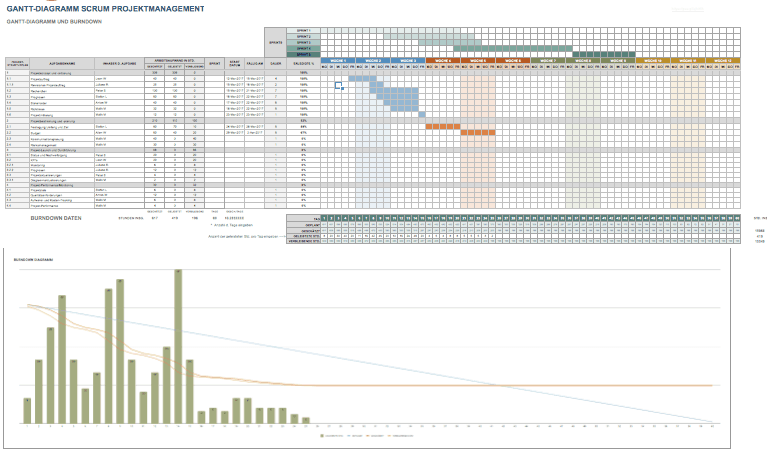Click the selected cell in the Gantt grid
The image size is (767, 450).
point(339,85)
